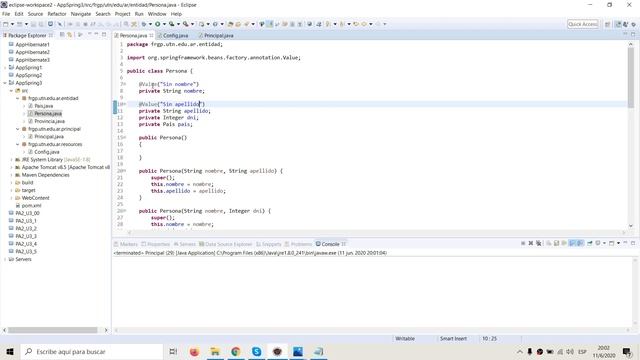Select the Problems view tab
Viewport: 640px width, 360px height.
[298, 244]
